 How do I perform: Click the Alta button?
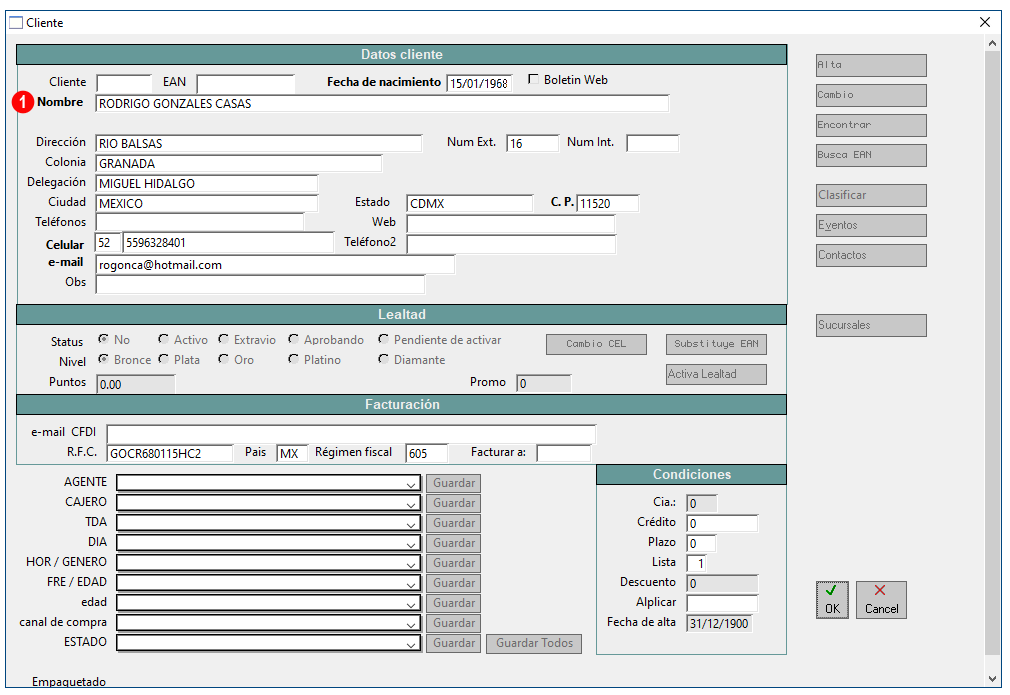pyautogui.click(x=871, y=65)
